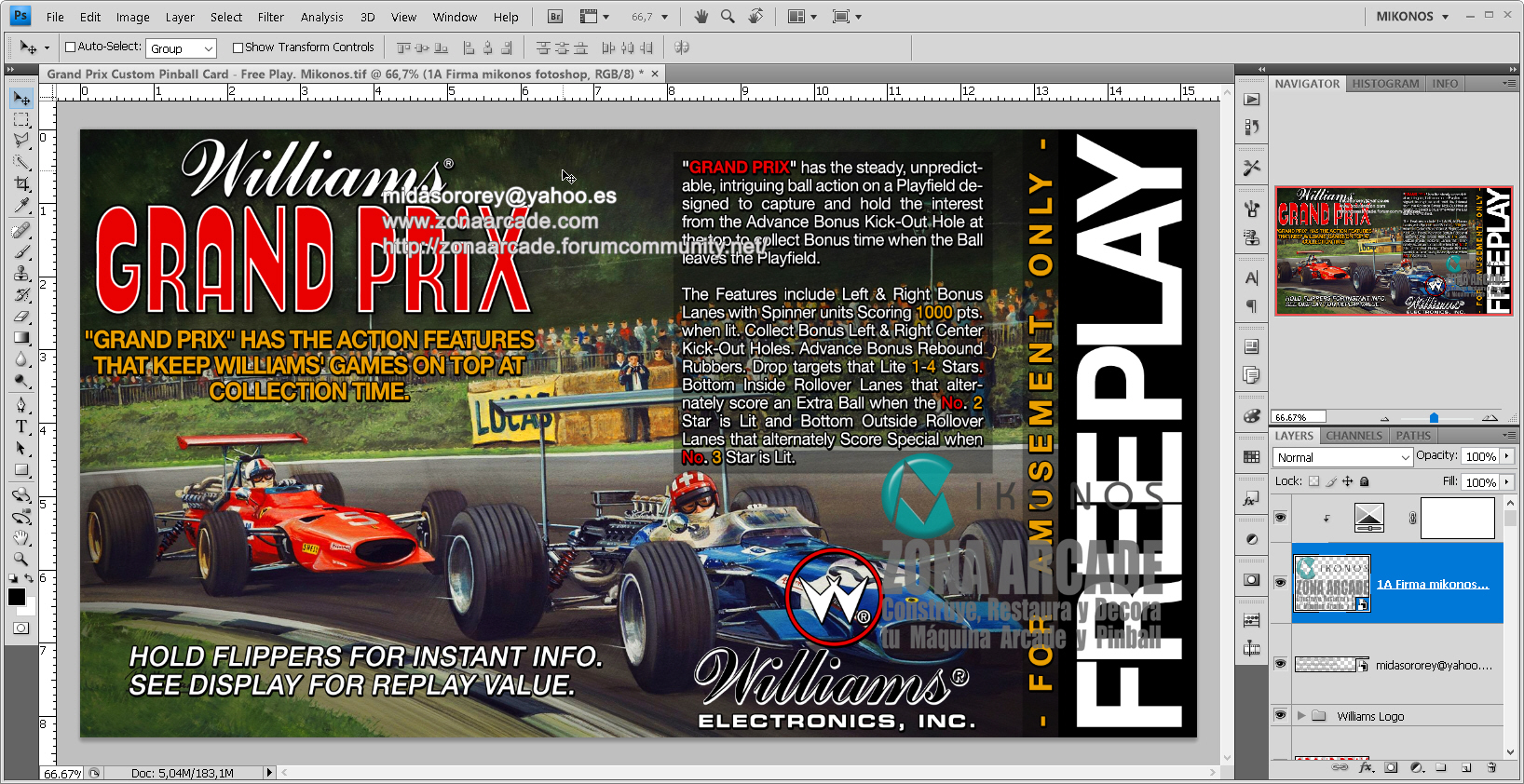Hide the Williams Logo group

(x=1281, y=715)
